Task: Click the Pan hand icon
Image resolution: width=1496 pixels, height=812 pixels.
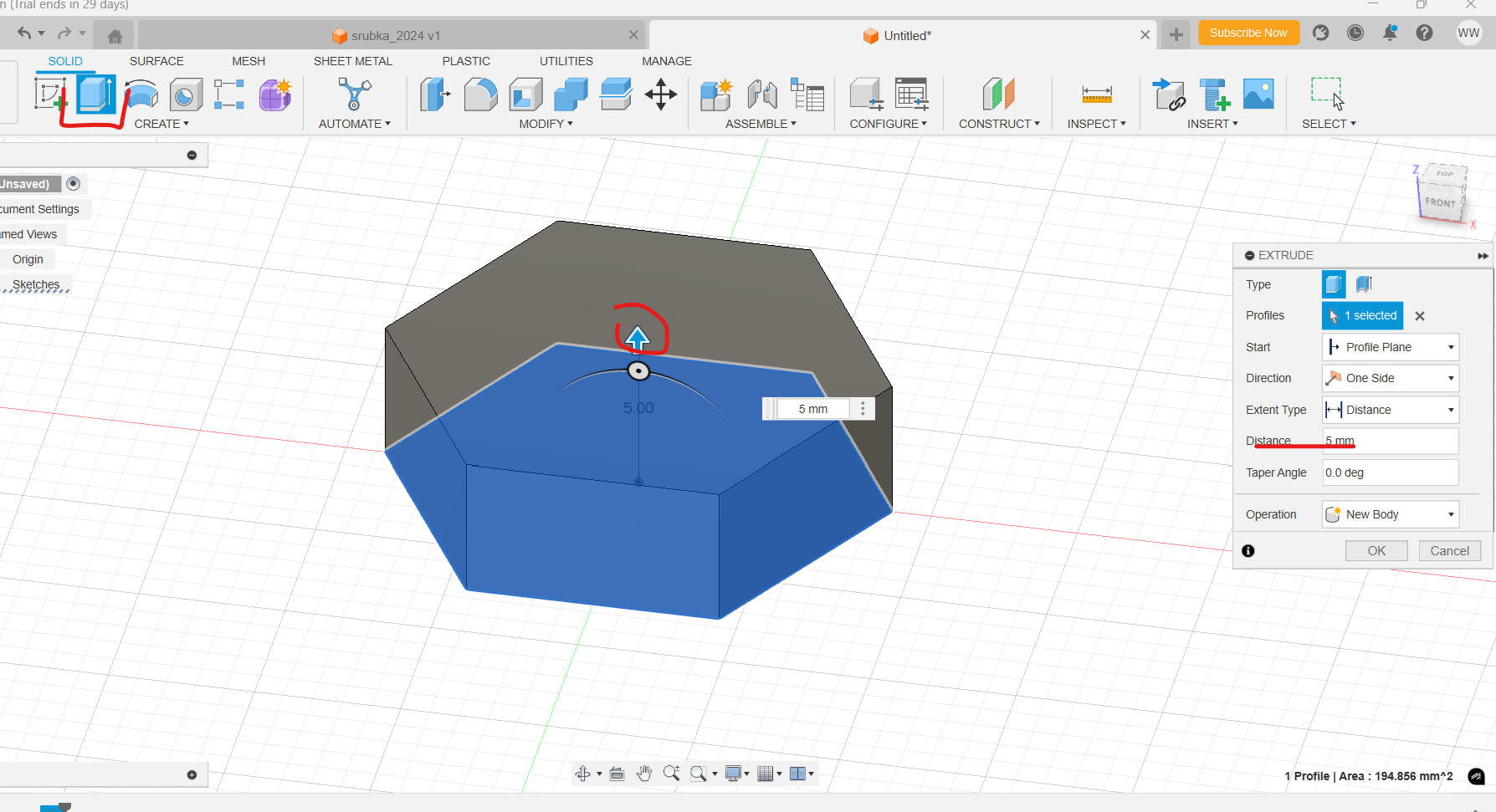Action: click(643, 774)
